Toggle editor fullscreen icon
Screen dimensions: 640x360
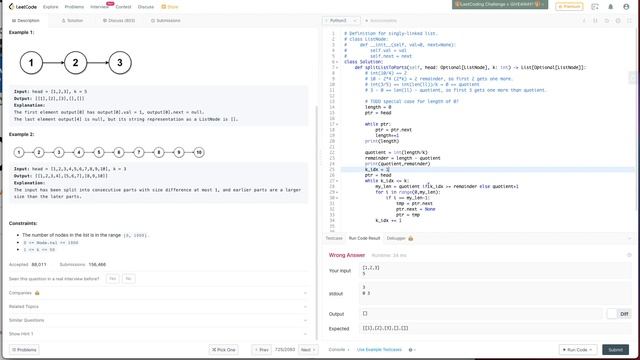pyautogui.click(x=629, y=20)
